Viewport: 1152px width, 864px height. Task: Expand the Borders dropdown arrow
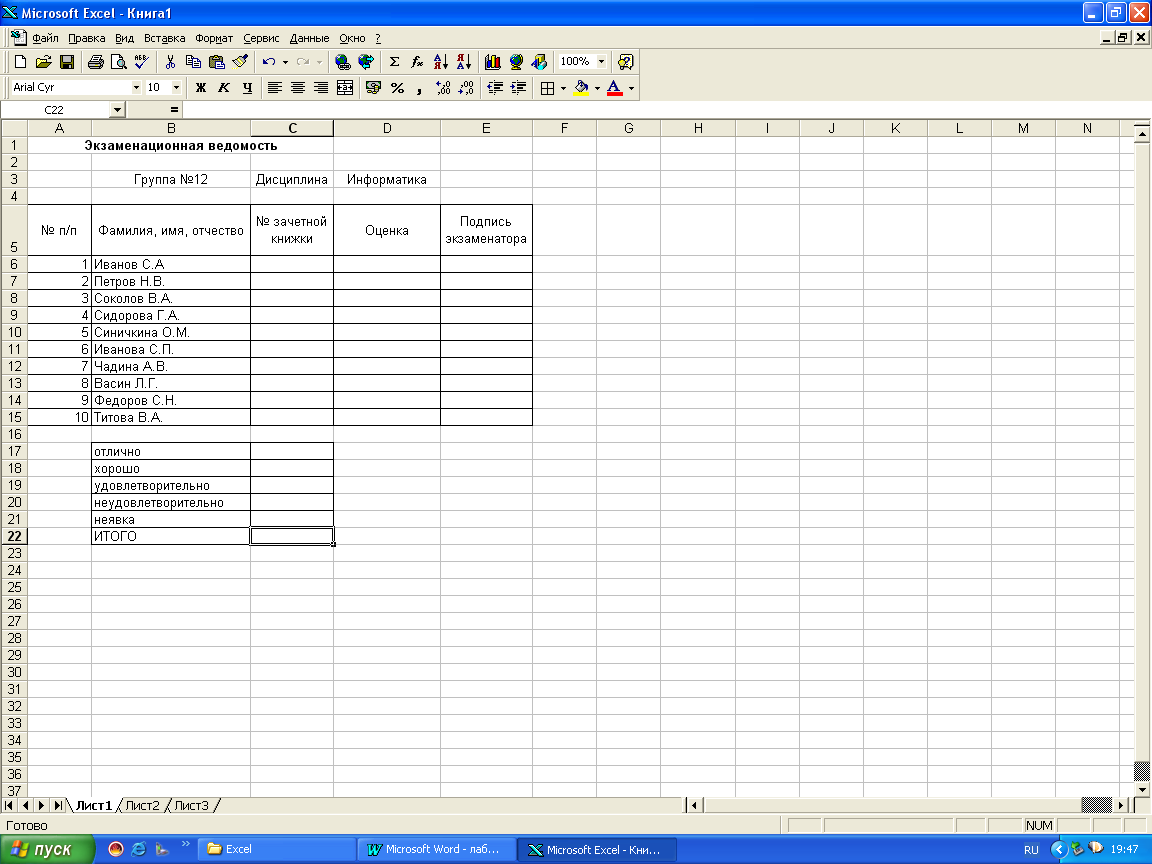point(564,88)
